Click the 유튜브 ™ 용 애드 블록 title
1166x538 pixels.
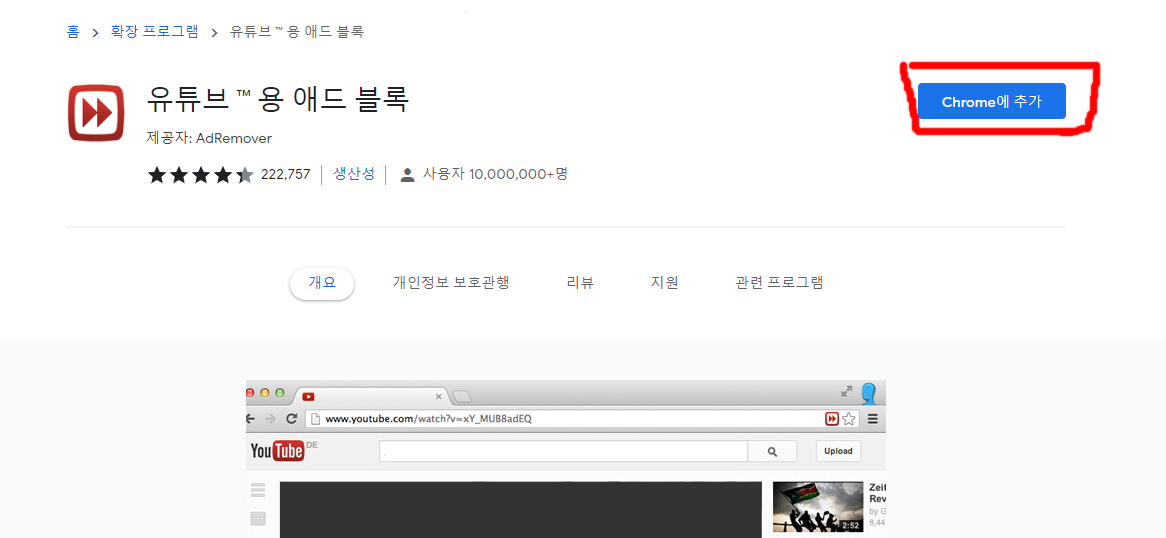pyautogui.click(x=278, y=100)
